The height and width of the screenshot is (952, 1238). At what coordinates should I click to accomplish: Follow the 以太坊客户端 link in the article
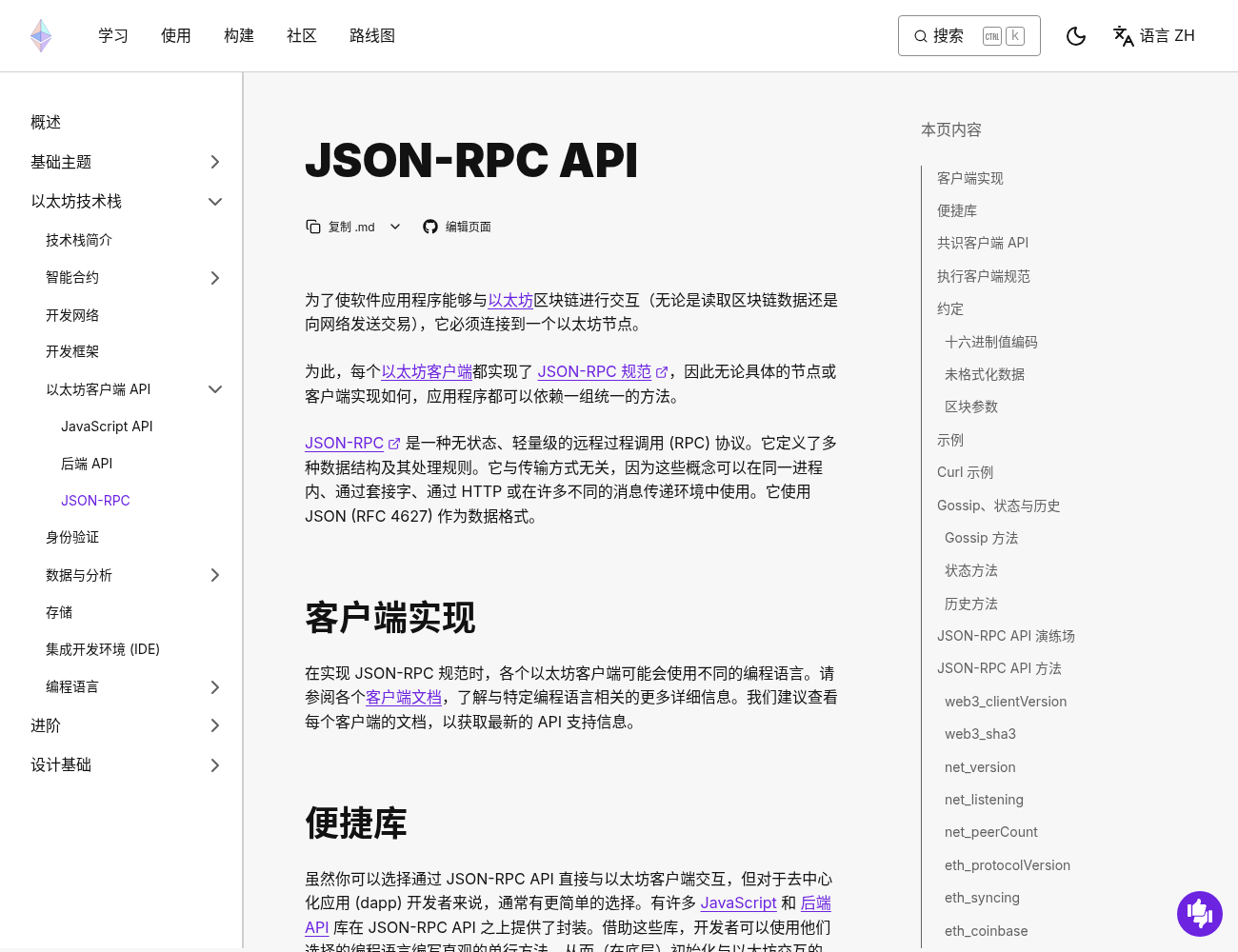click(x=427, y=372)
